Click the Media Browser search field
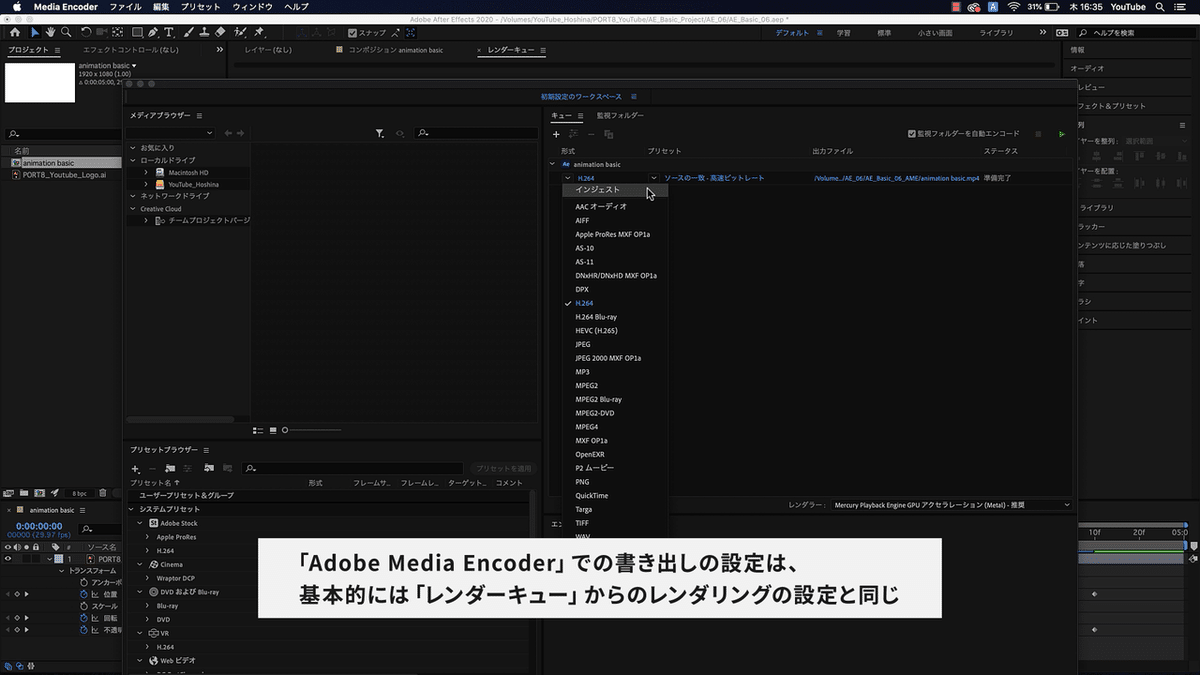Image resolution: width=1200 pixels, height=675 pixels. pyautogui.click(x=475, y=133)
